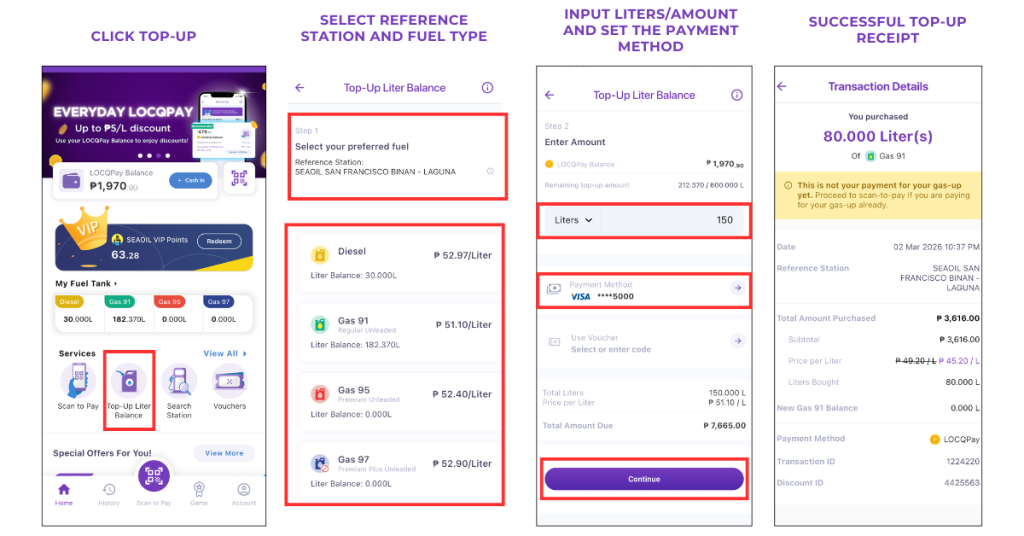Expand the Liters unit dropdown

click(574, 220)
